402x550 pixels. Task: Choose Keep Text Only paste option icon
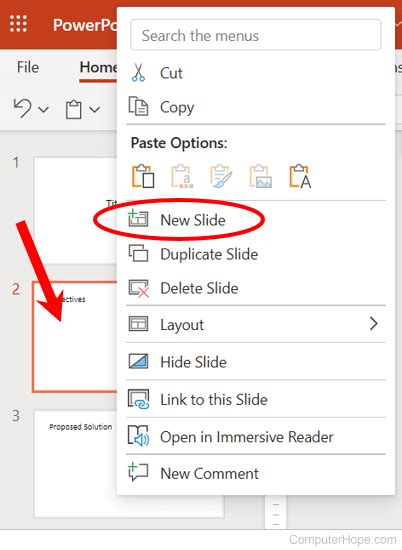click(x=301, y=176)
